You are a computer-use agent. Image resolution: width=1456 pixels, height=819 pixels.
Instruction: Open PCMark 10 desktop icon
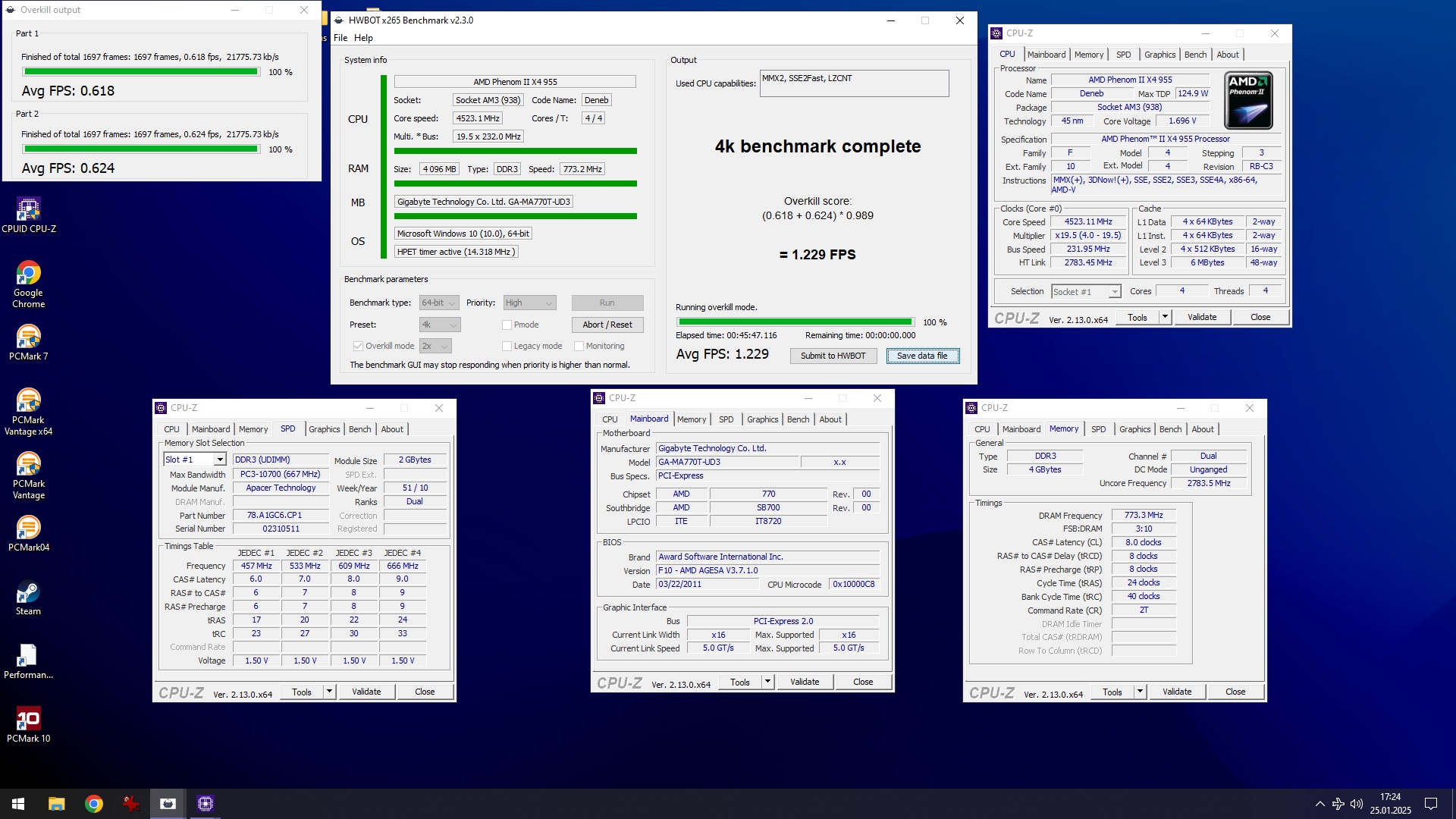coord(28,724)
